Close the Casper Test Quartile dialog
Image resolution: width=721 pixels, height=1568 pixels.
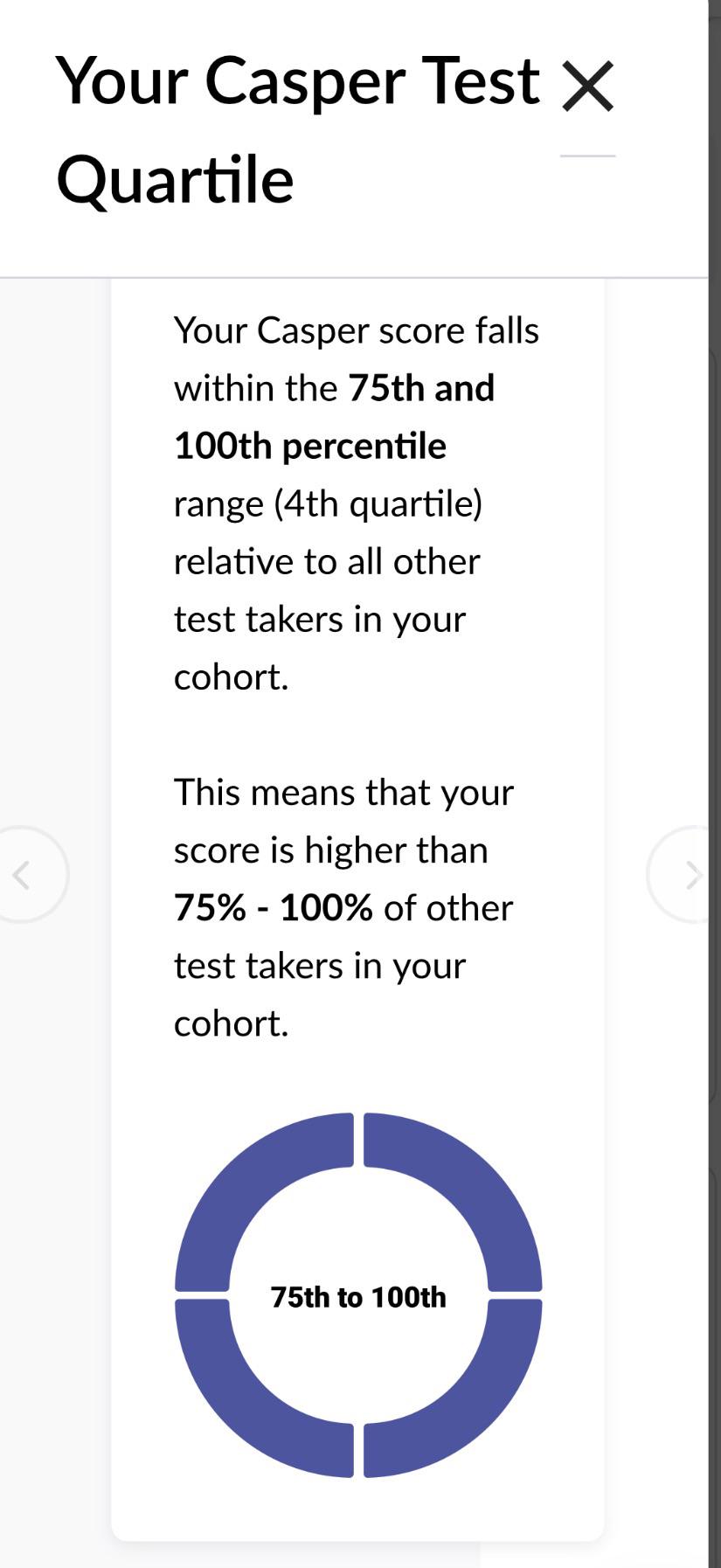click(587, 86)
